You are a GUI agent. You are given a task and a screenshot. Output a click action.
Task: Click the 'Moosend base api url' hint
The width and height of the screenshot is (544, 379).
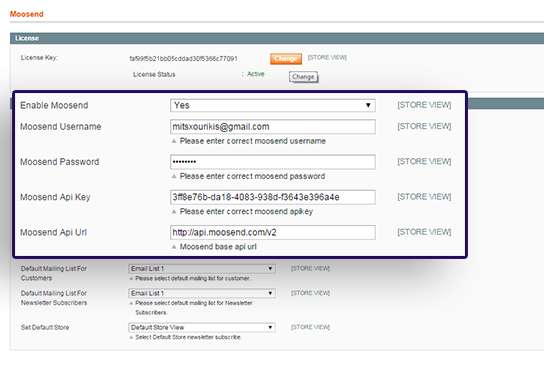(218, 247)
